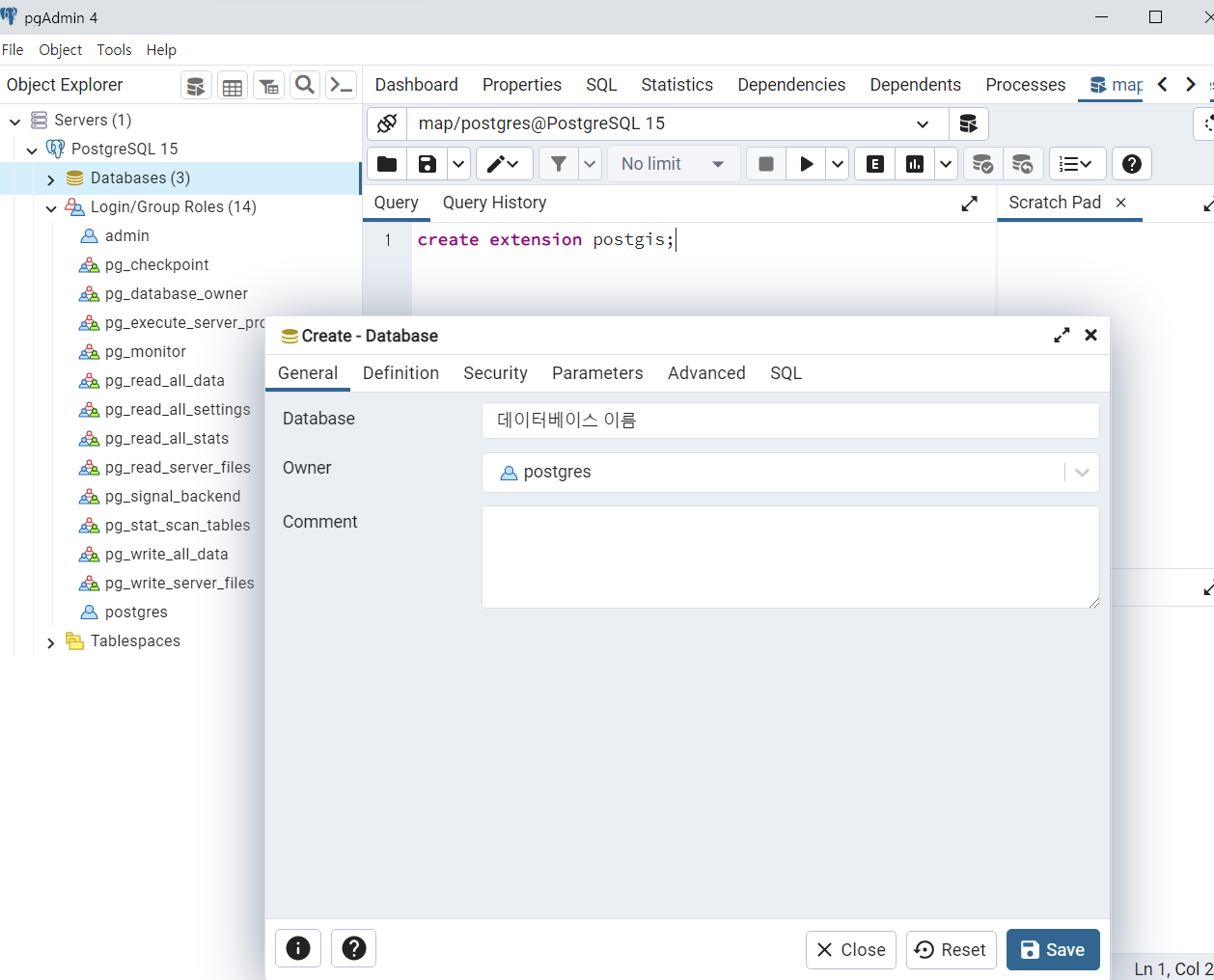Open the Object menu
1214x980 pixels.
click(x=61, y=50)
